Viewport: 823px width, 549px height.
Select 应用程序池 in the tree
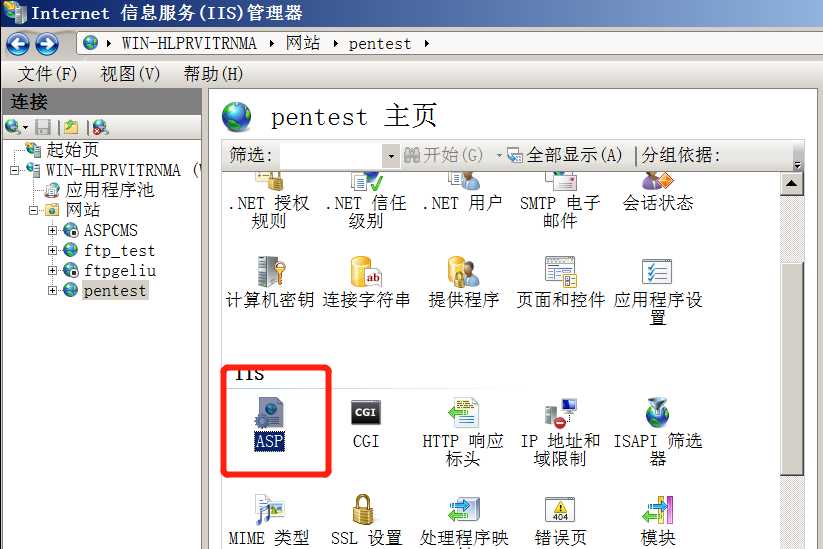point(110,190)
